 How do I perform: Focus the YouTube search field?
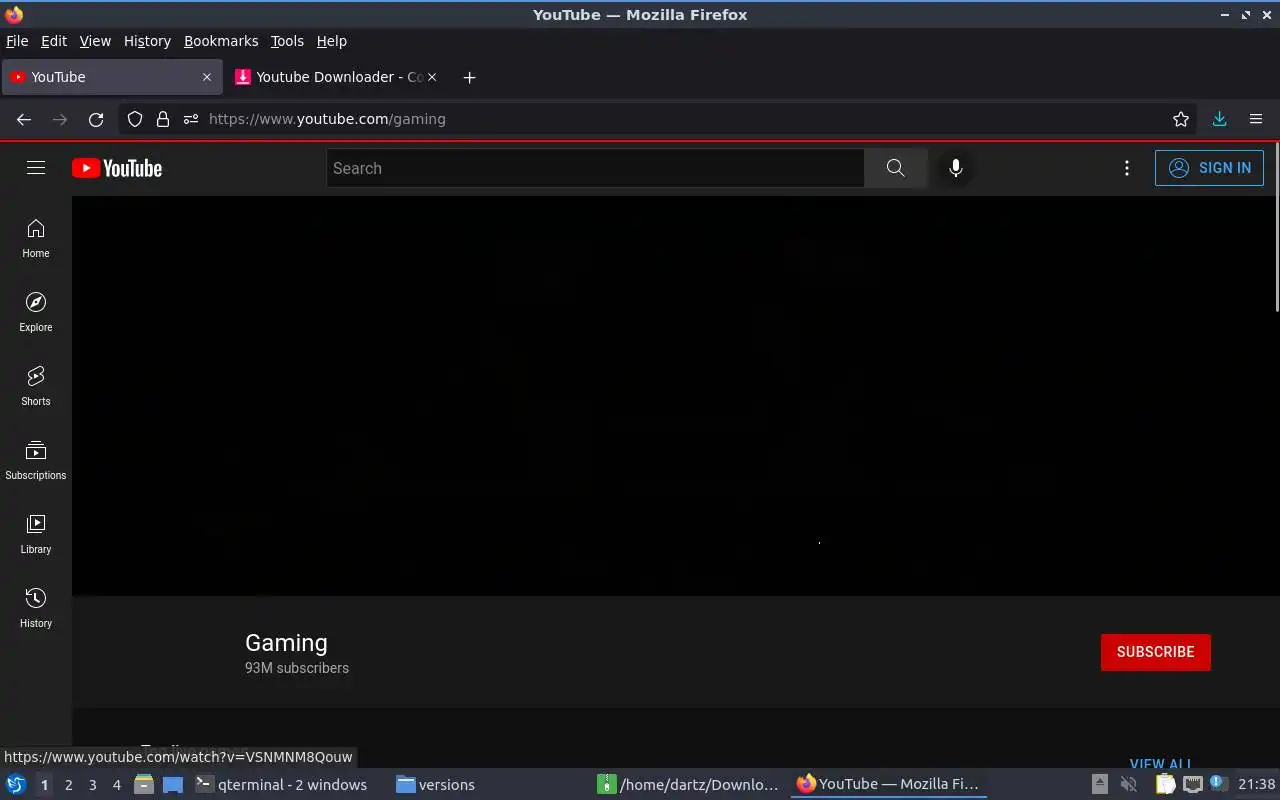pos(595,168)
